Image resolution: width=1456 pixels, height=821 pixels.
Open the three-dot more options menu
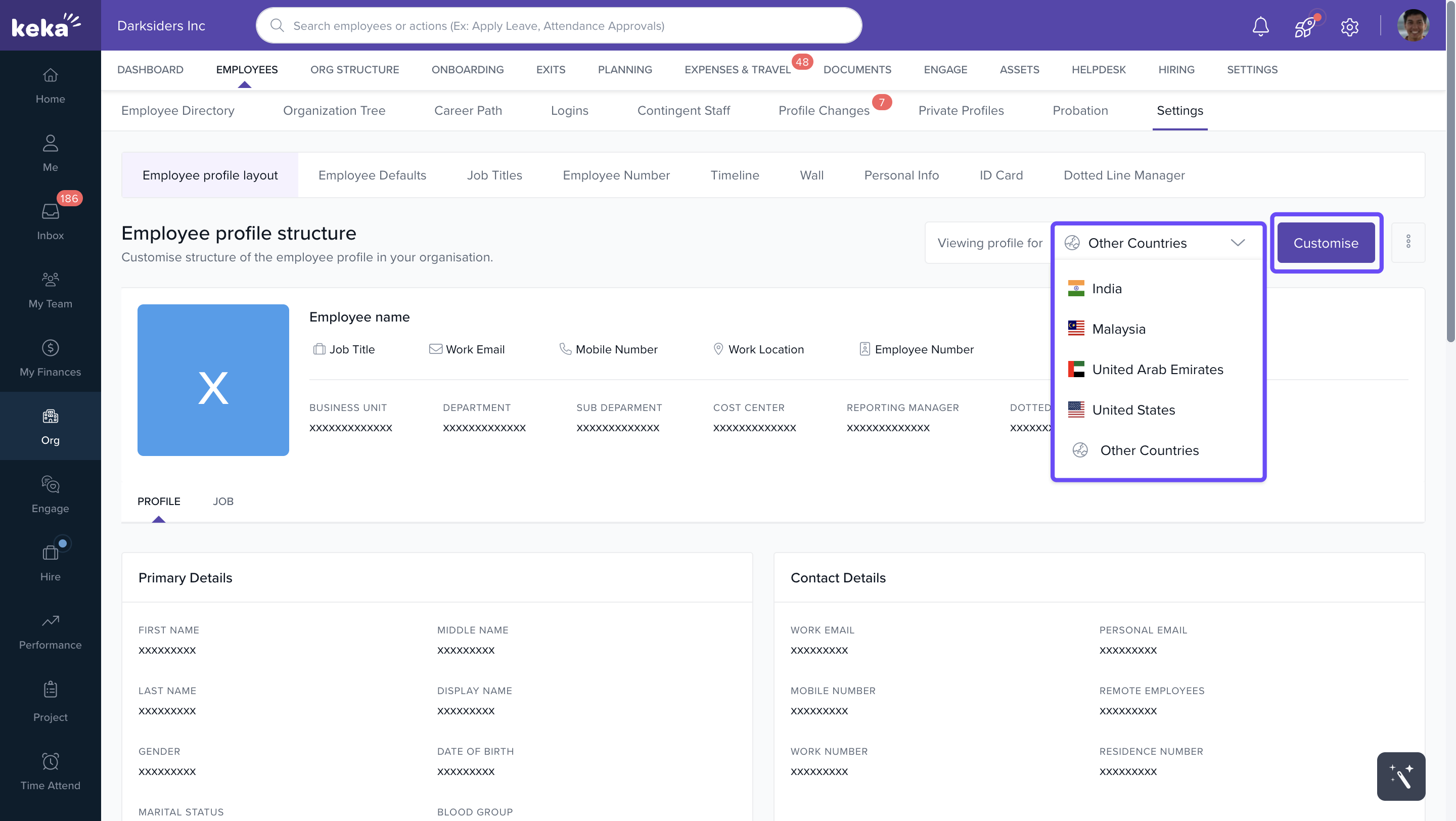coord(1408,242)
